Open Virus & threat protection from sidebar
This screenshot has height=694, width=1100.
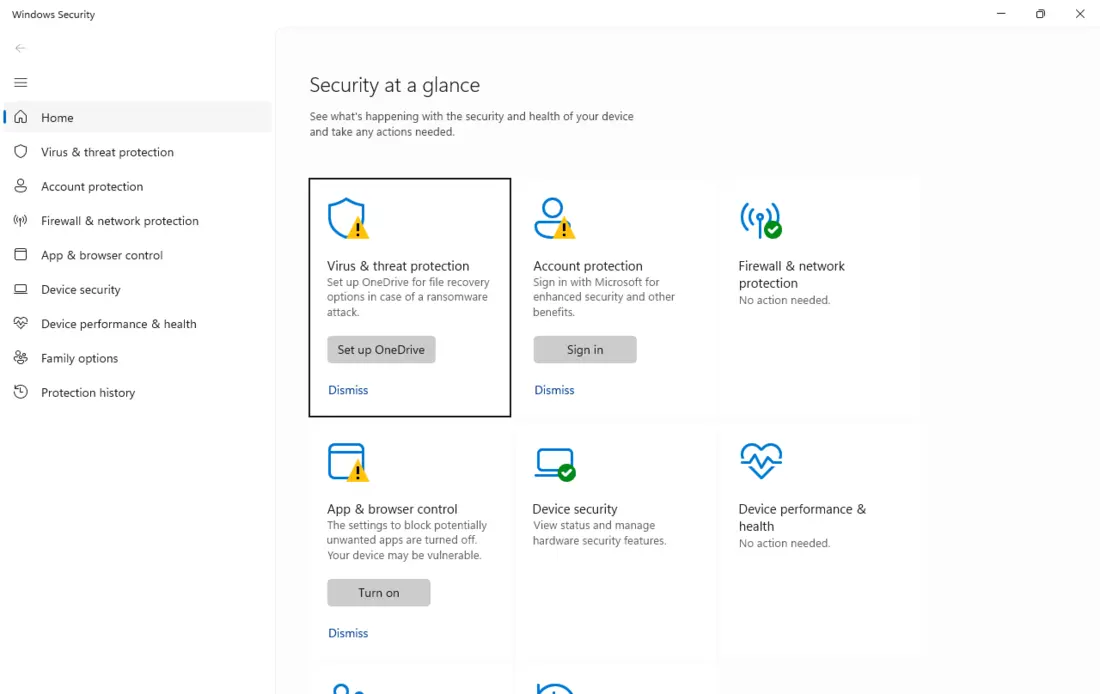pos(138,152)
